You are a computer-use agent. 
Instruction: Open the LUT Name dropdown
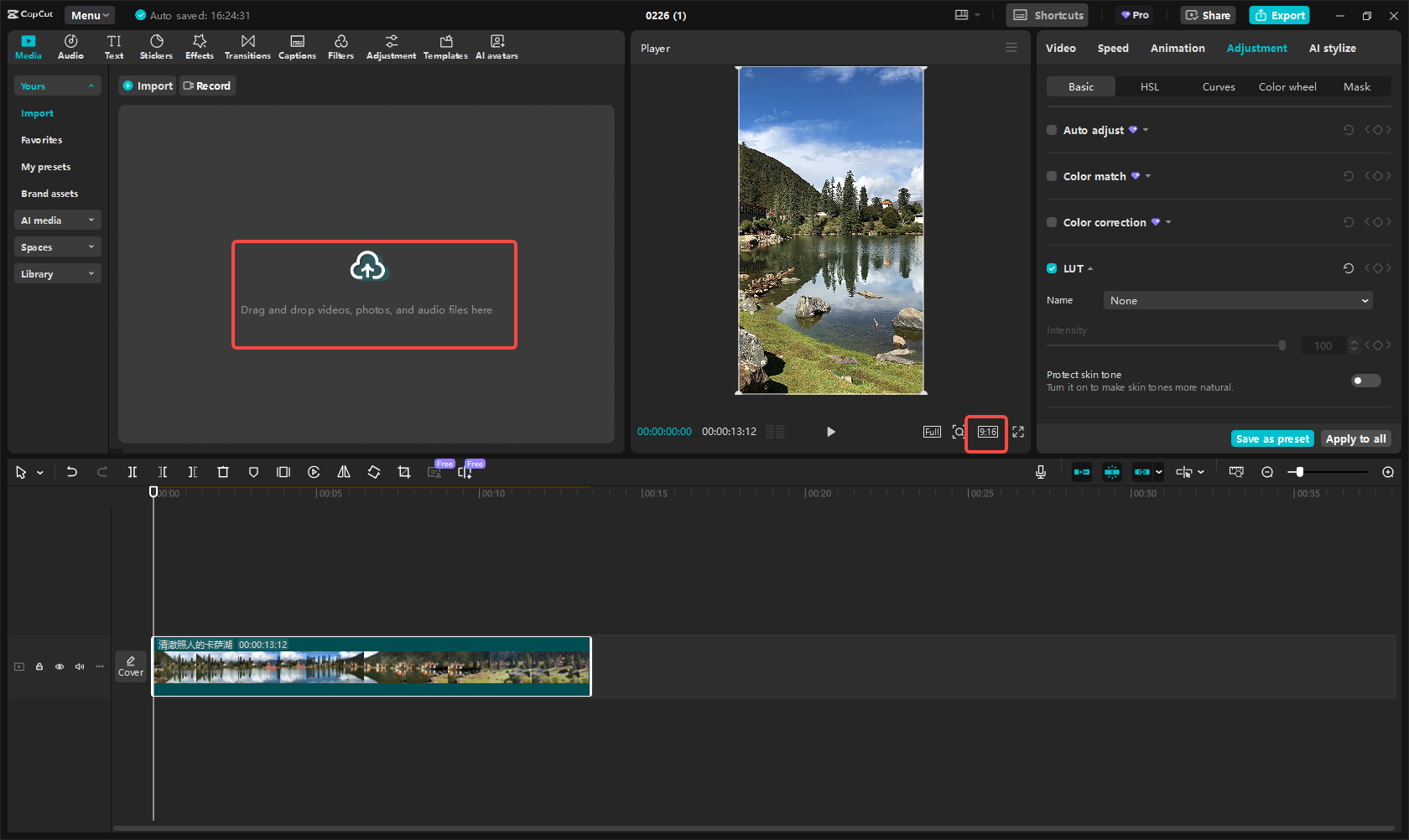[1236, 300]
